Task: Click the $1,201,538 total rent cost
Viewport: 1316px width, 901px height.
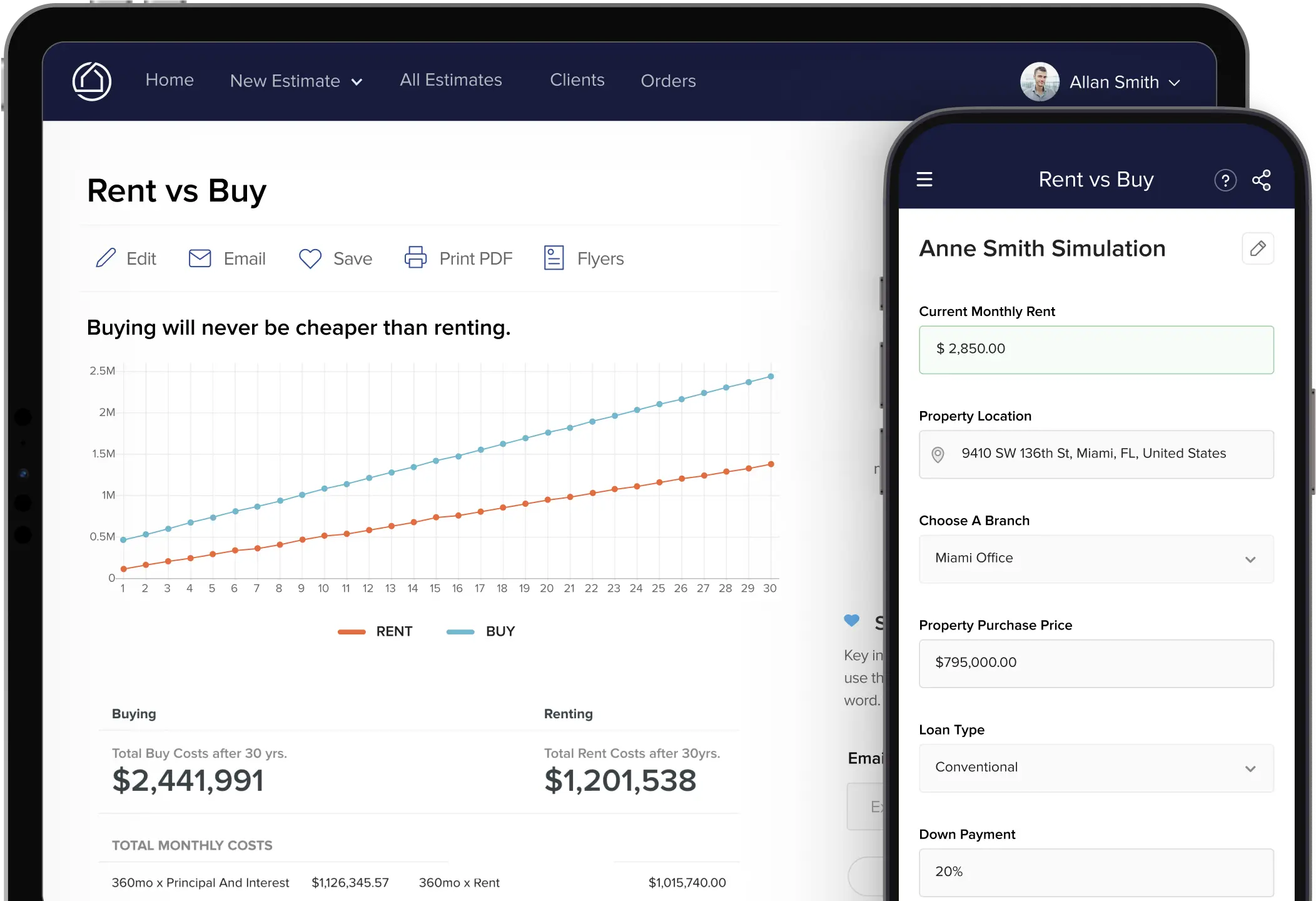Action: [x=620, y=780]
